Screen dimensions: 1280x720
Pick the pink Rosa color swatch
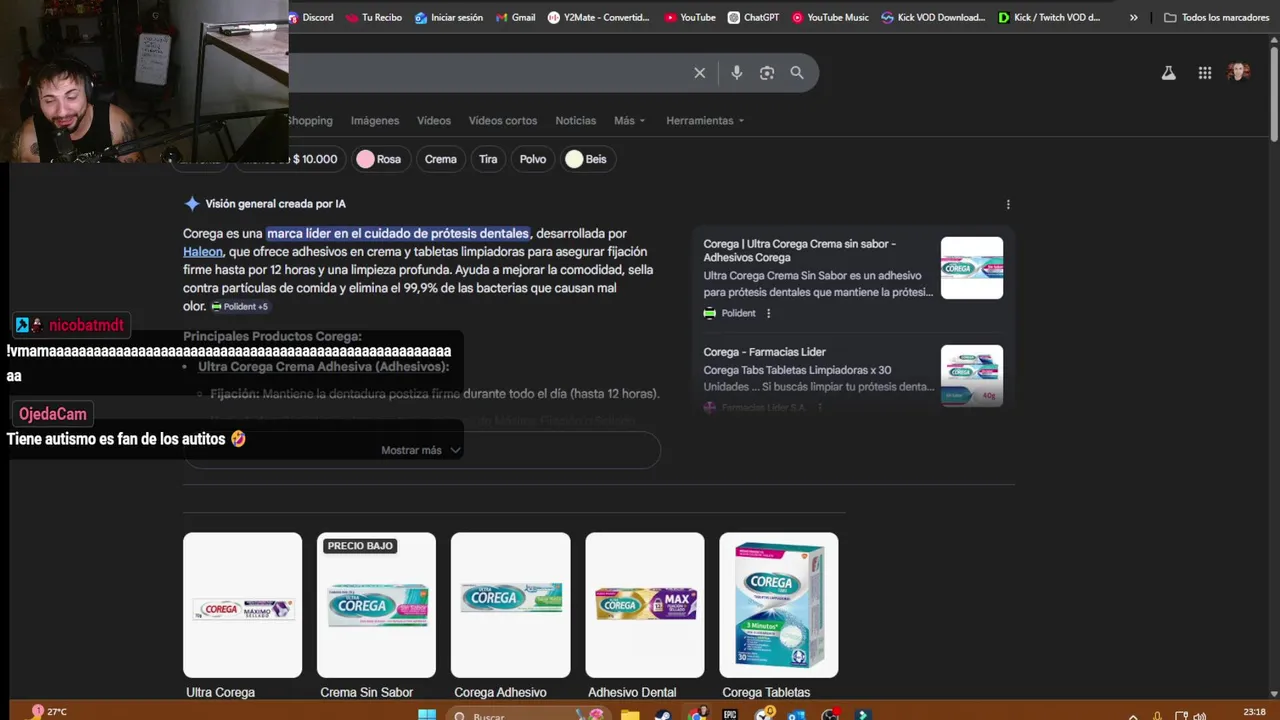pos(366,159)
